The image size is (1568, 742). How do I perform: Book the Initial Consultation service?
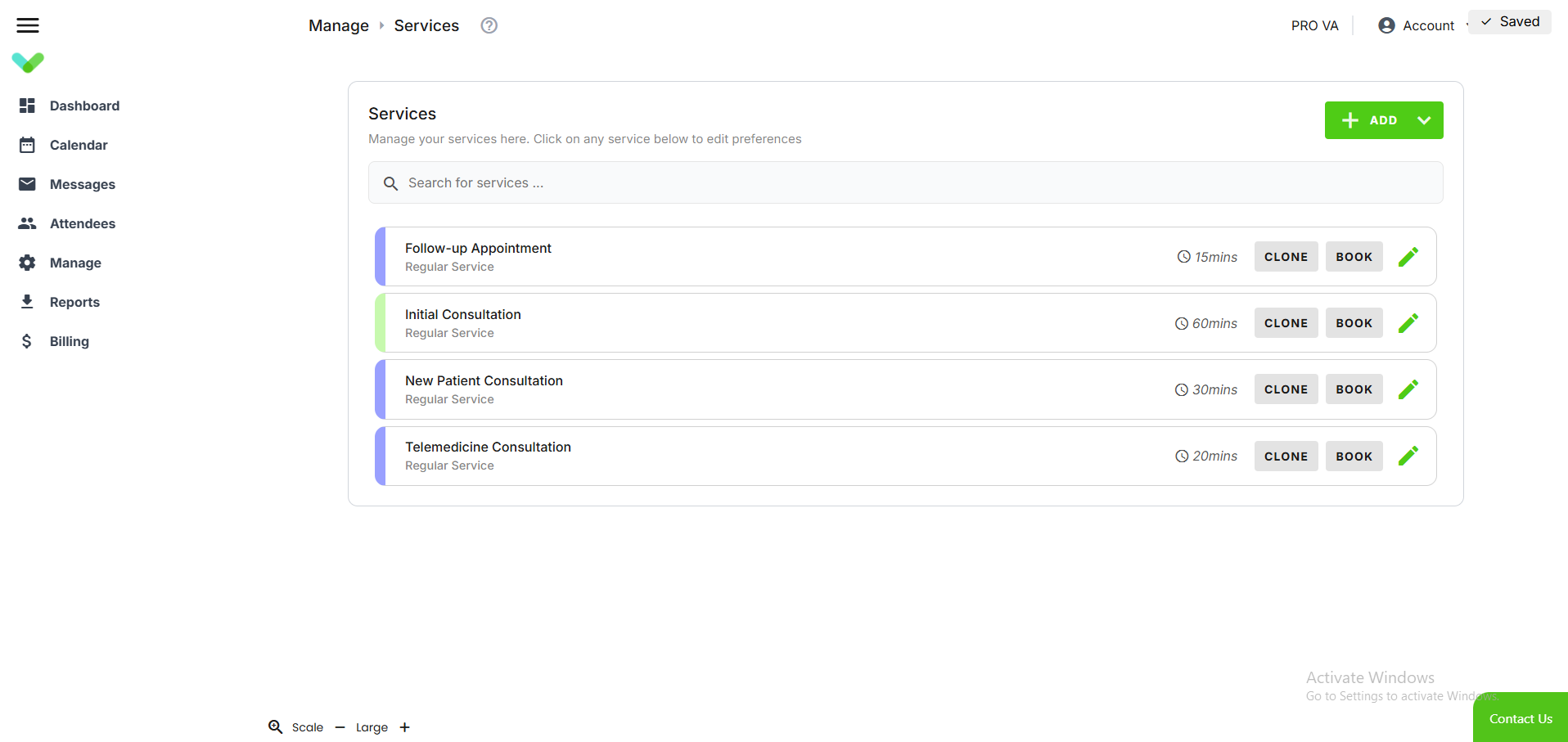tap(1354, 323)
